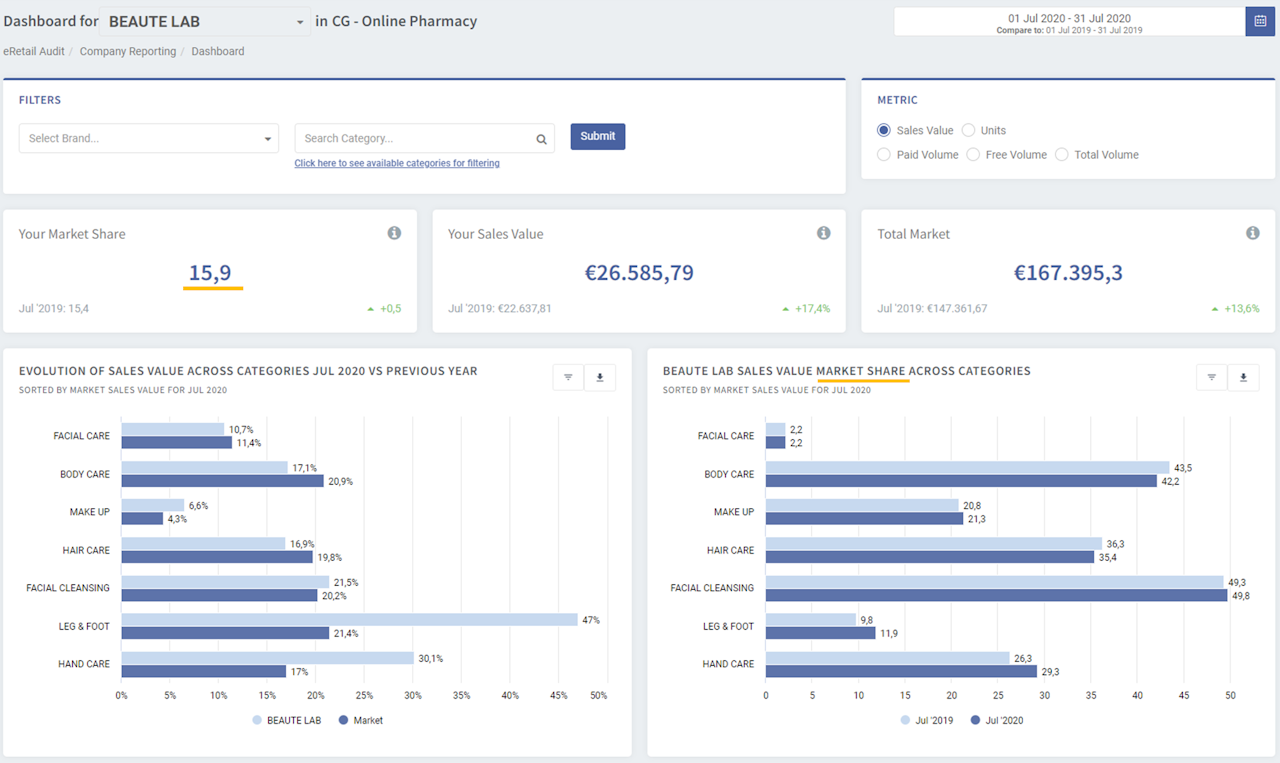The height and width of the screenshot is (763, 1280).
Task: Click the info icon on Total Market
Action: click(1252, 233)
